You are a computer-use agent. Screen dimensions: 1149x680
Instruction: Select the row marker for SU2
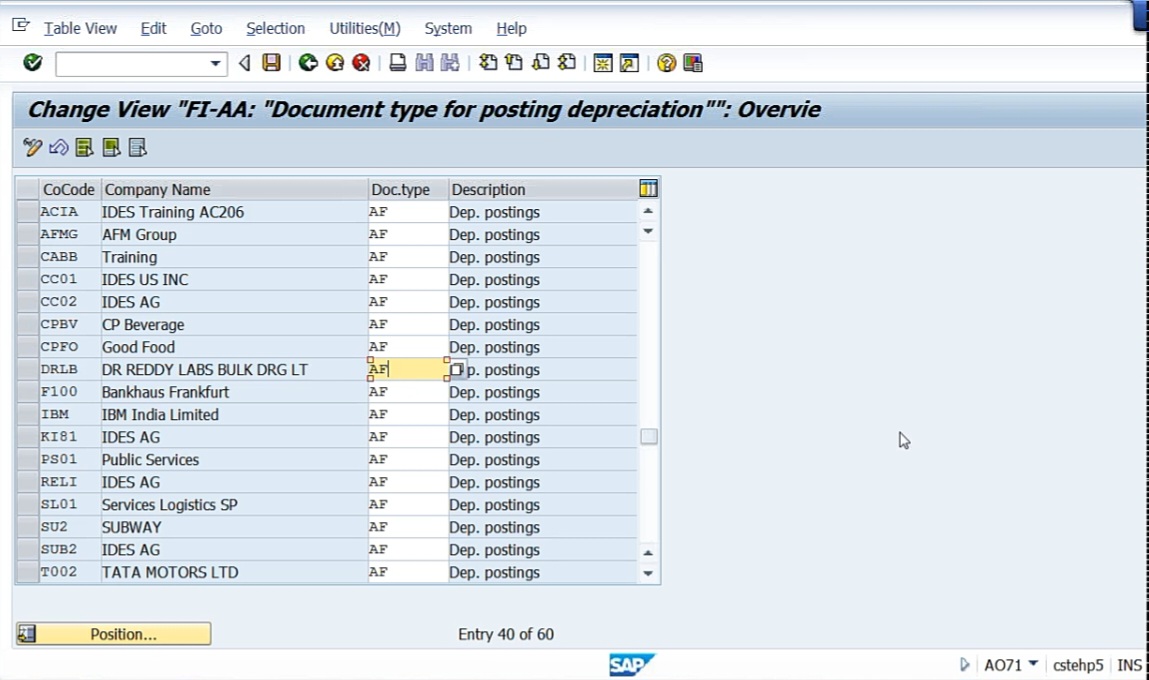[x=28, y=527]
